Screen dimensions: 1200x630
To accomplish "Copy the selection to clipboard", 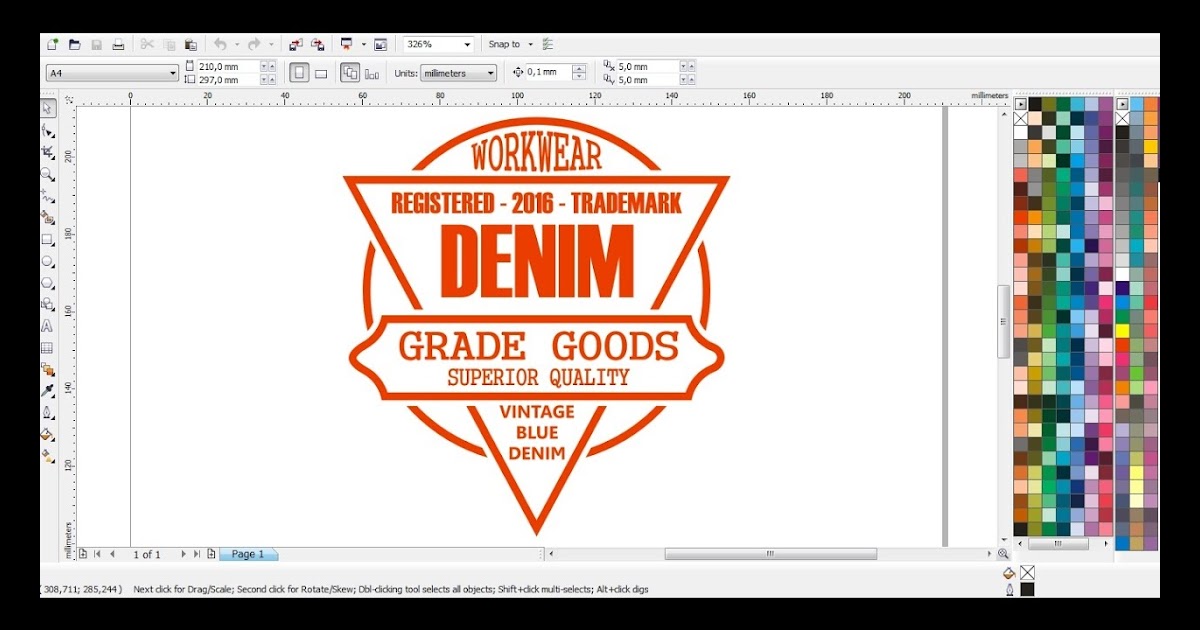I will coord(169,44).
